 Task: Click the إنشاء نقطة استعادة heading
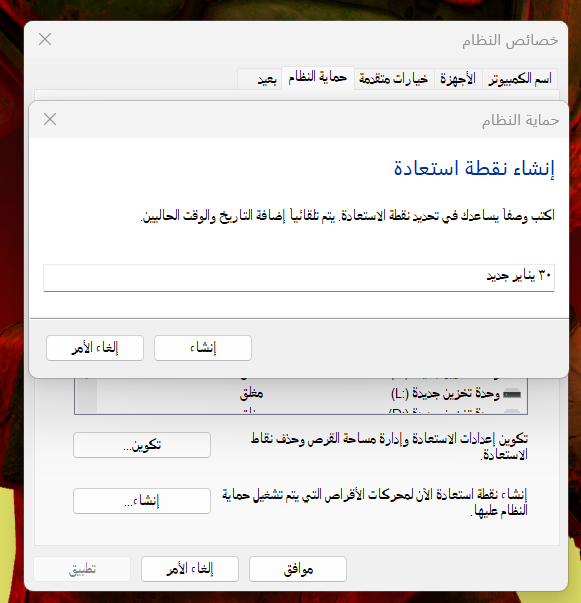[474, 168]
